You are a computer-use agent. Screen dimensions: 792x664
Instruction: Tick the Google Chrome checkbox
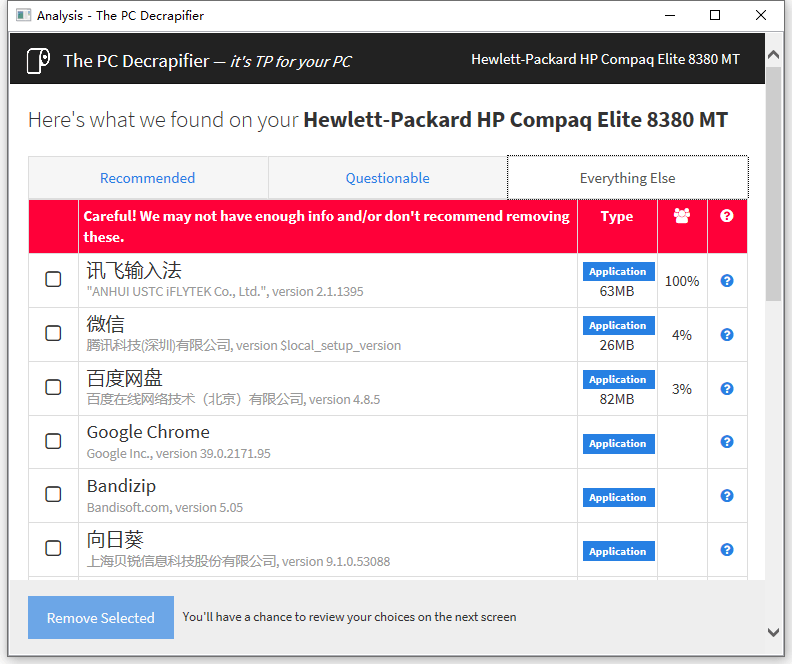pos(53,441)
